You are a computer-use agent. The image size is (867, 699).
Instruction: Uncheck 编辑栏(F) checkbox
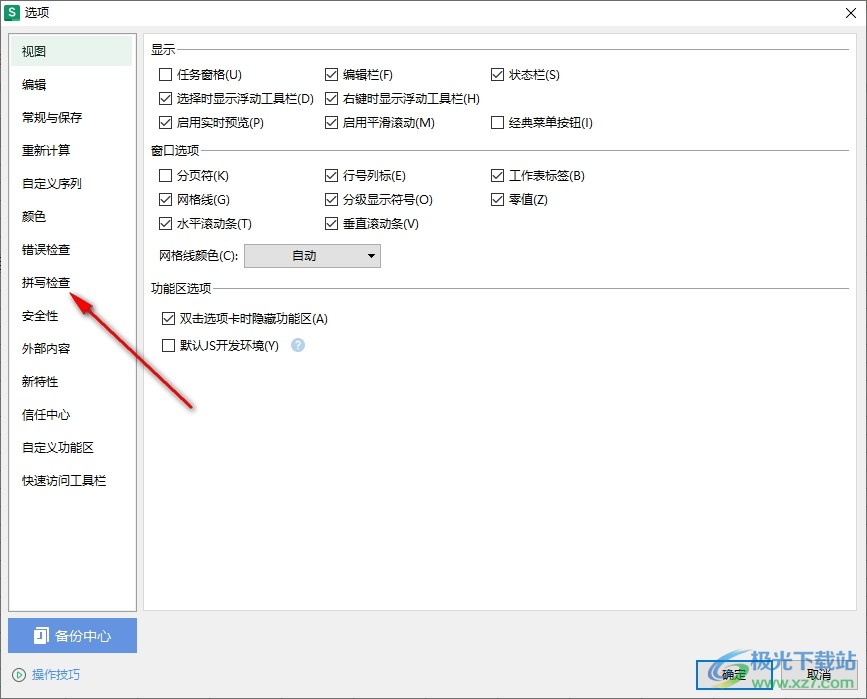(331, 75)
